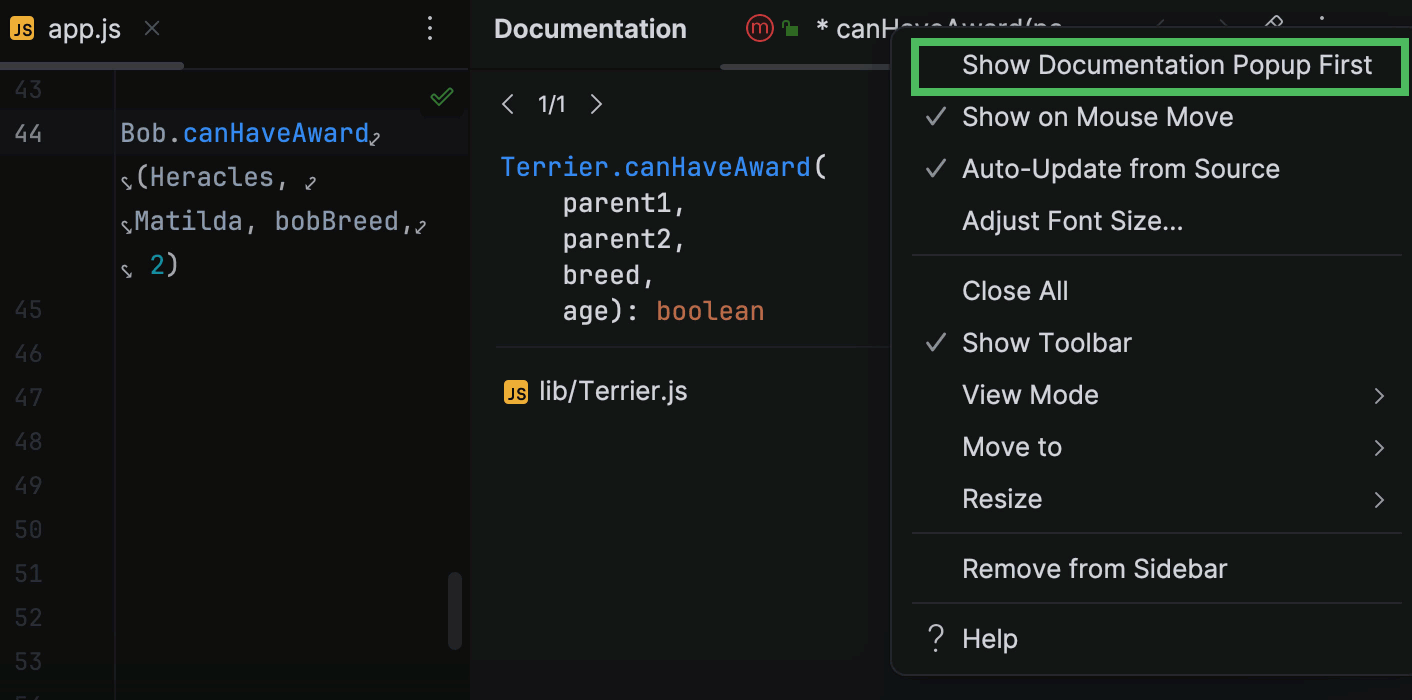Toggle Auto-Update from Source option
The height and width of the screenshot is (700, 1412).
click(1120, 169)
